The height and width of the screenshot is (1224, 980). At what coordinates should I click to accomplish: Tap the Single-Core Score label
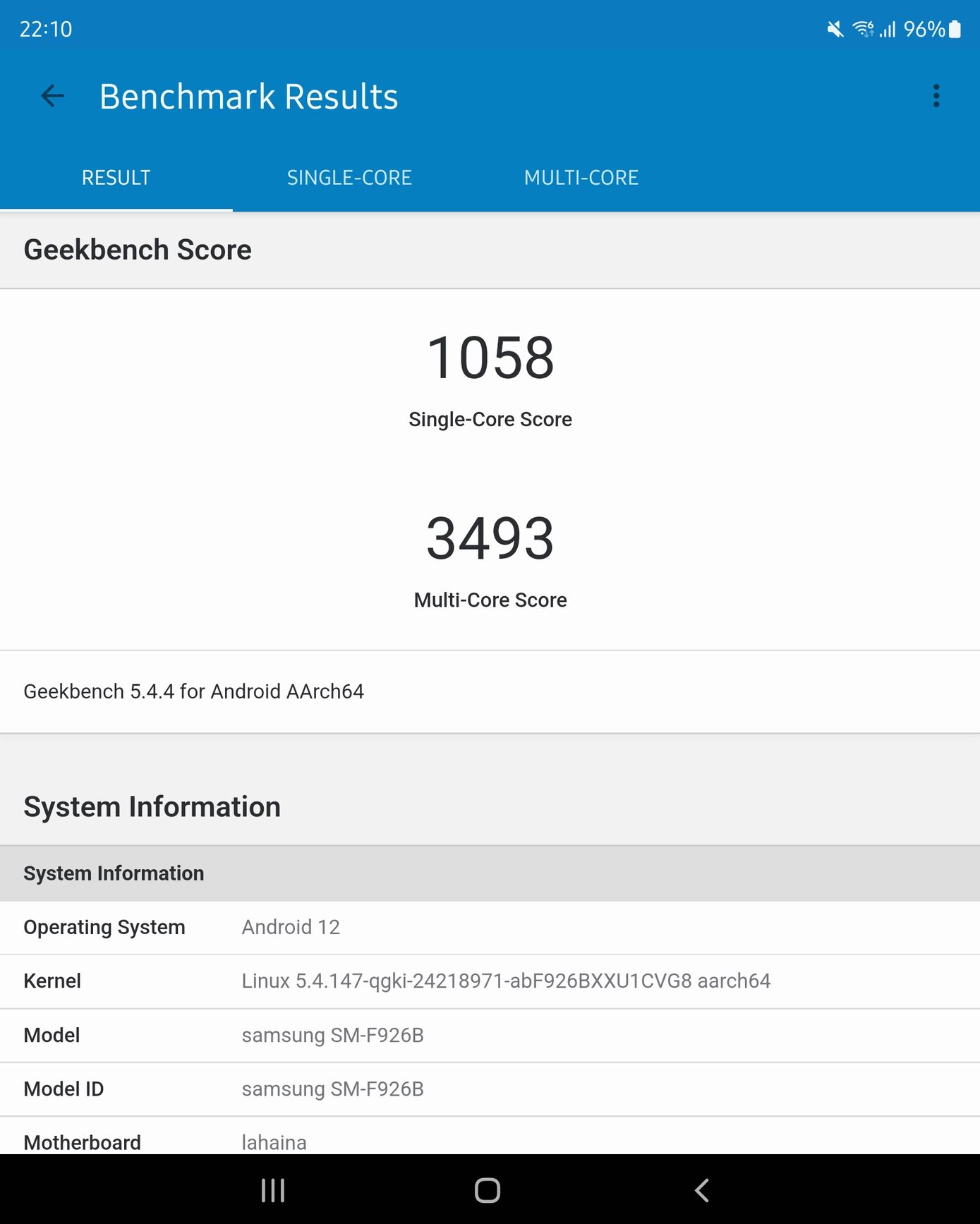click(490, 419)
